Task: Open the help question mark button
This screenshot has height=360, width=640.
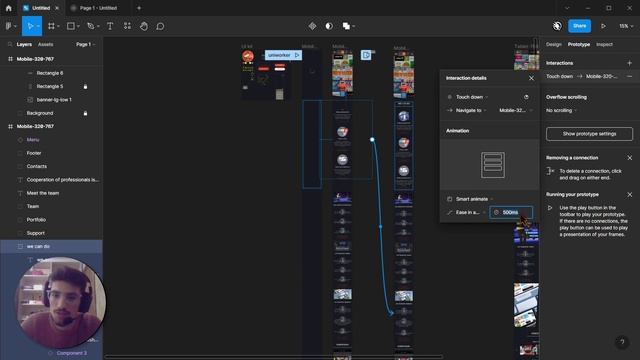Action: pos(622,342)
